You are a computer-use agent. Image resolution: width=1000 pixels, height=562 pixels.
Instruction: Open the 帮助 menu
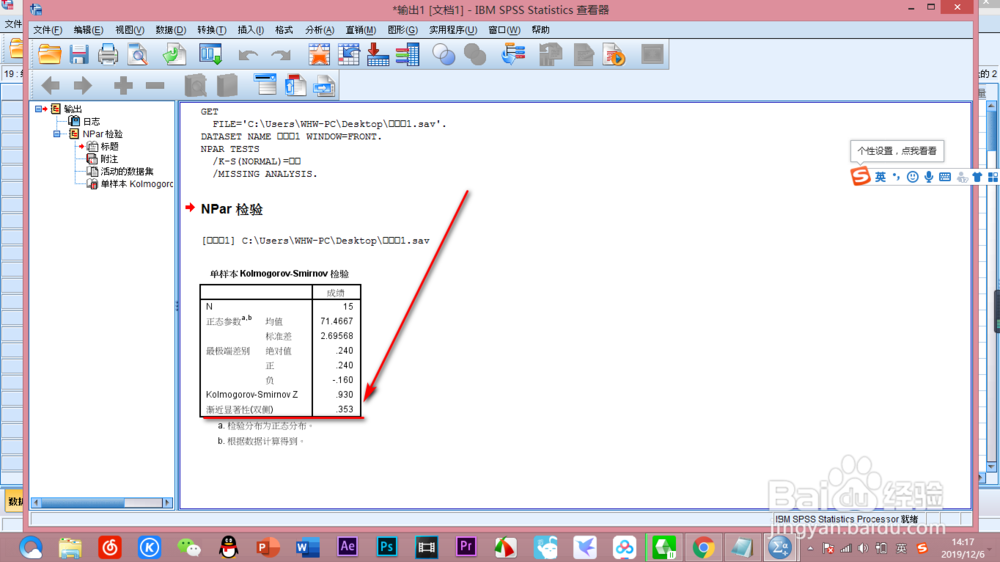click(540, 30)
